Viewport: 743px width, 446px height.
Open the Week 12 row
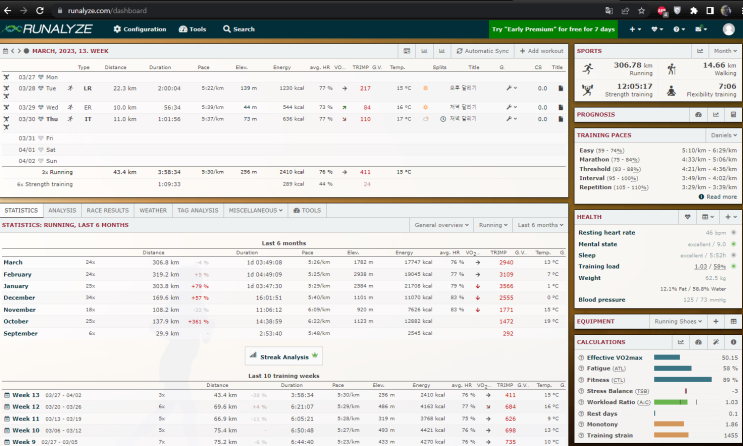pyautogui.click(x=283, y=407)
